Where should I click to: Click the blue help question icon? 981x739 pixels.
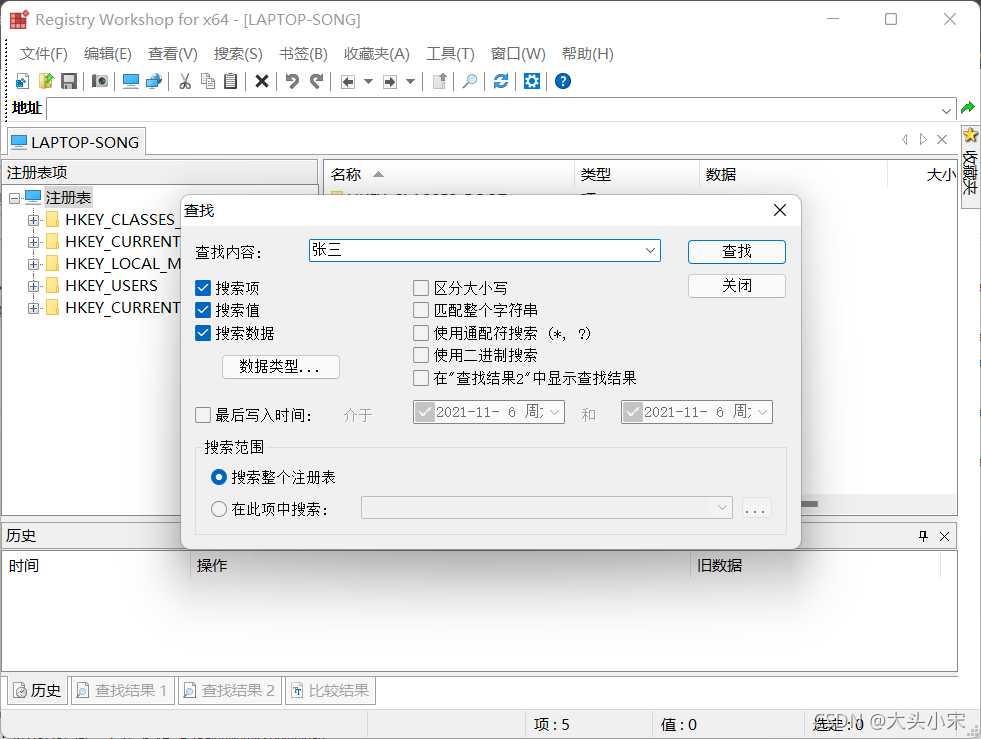click(563, 81)
